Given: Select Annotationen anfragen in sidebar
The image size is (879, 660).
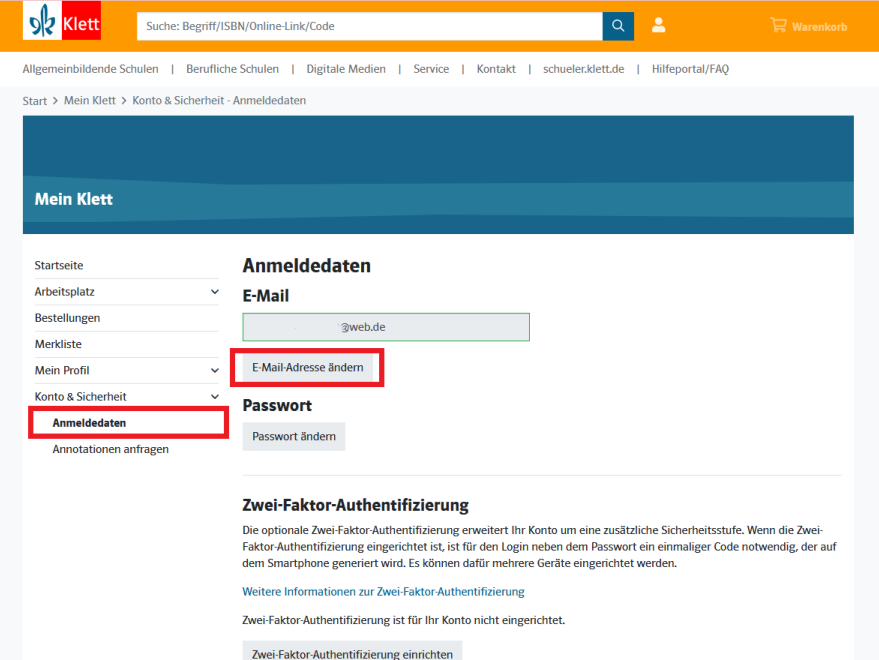Looking at the screenshot, I should (110, 450).
